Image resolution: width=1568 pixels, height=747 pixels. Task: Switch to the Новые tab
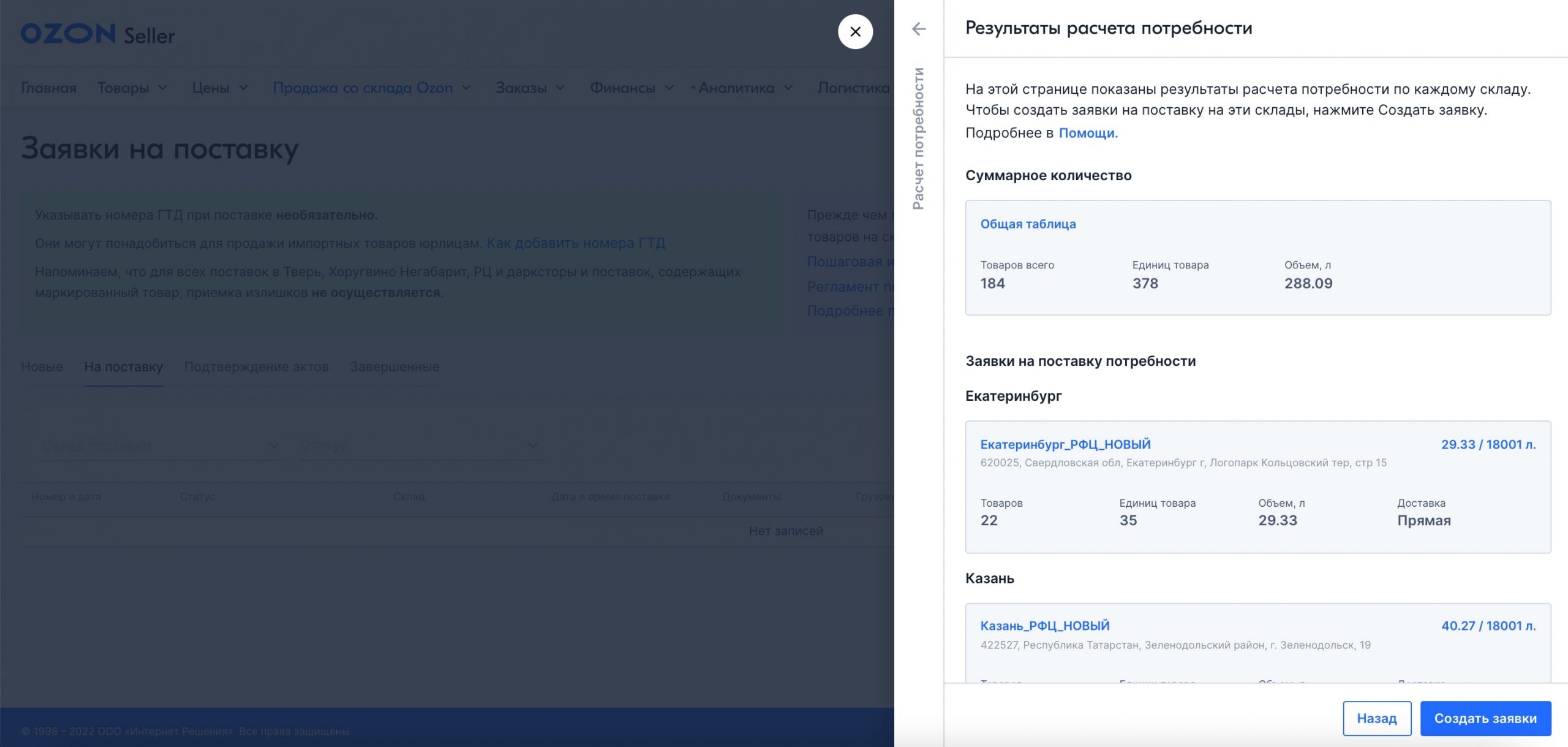click(x=42, y=366)
